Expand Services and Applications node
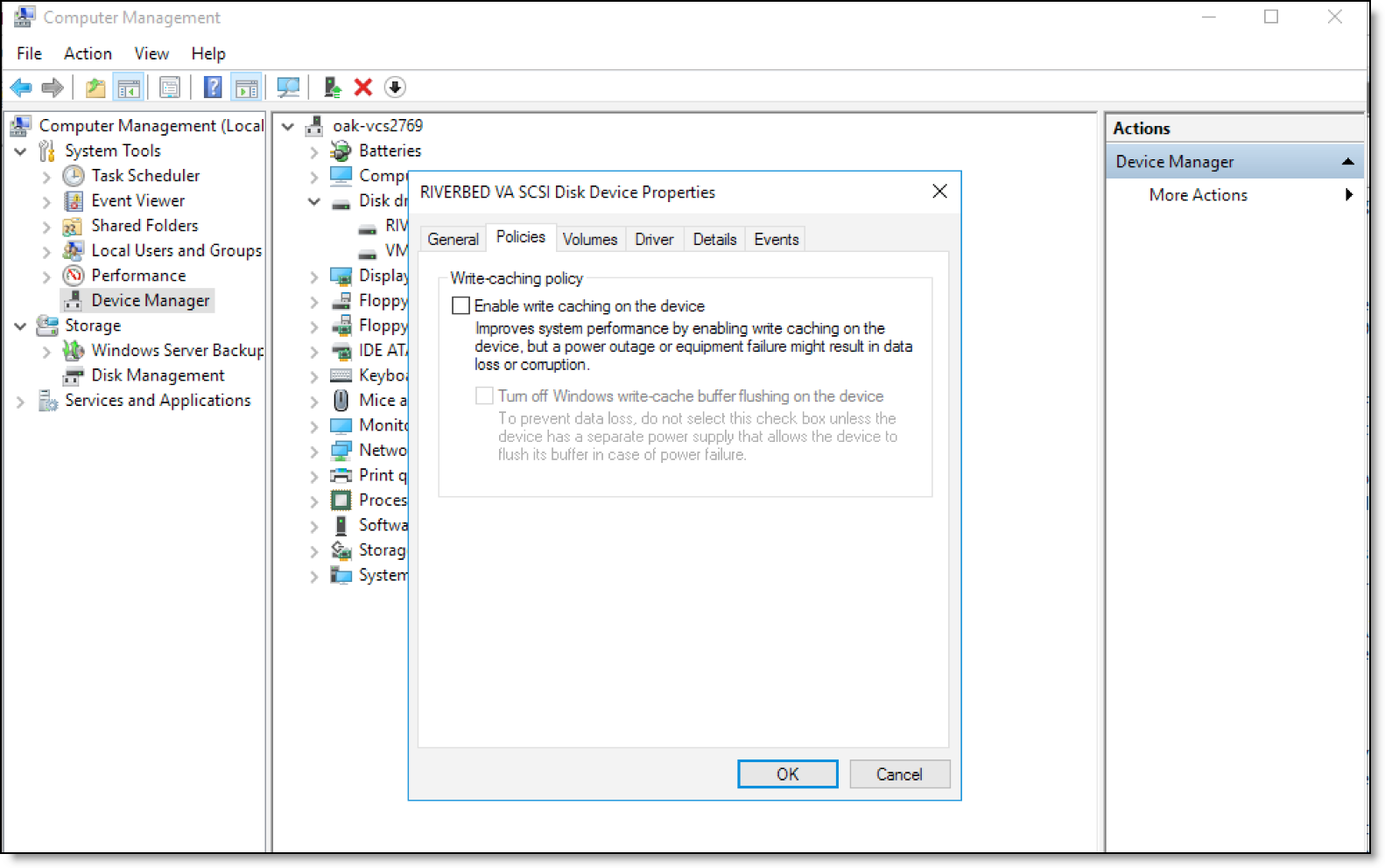The height and width of the screenshot is (868, 1385). point(20,401)
